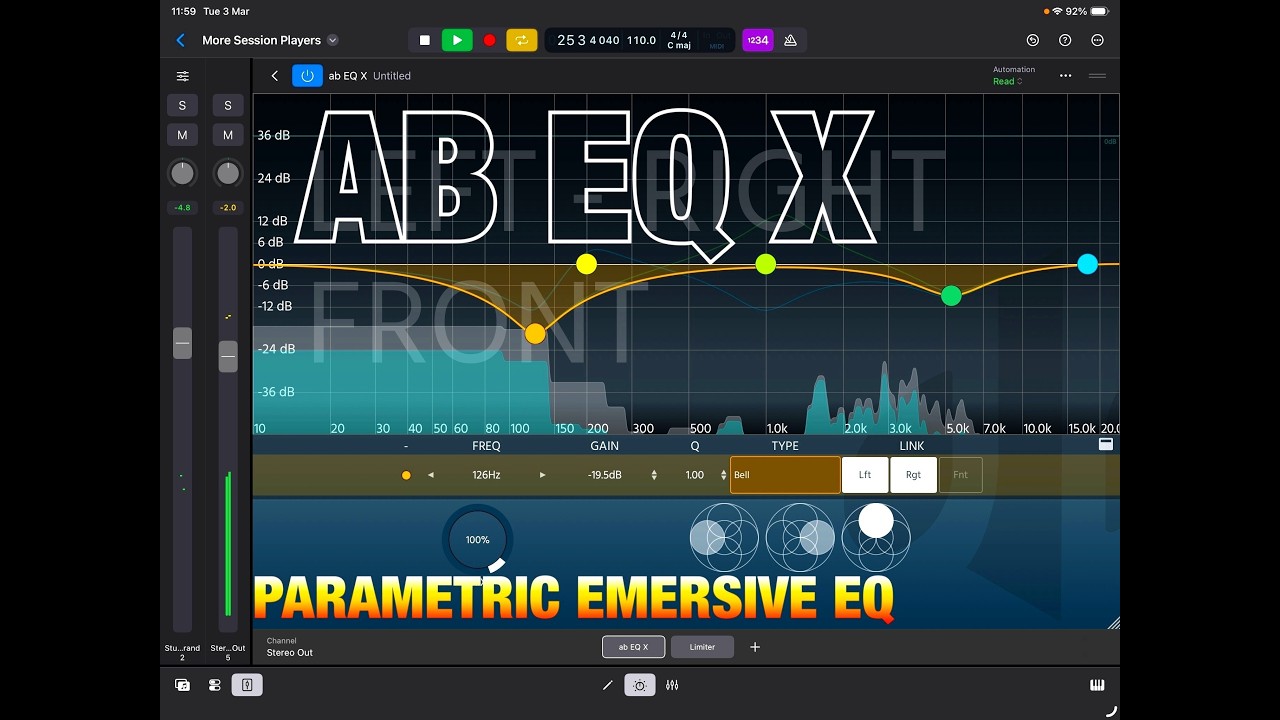Open the plug-in header ellipsis menu
Viewport: 1280px width, 720px height.
1065,76
